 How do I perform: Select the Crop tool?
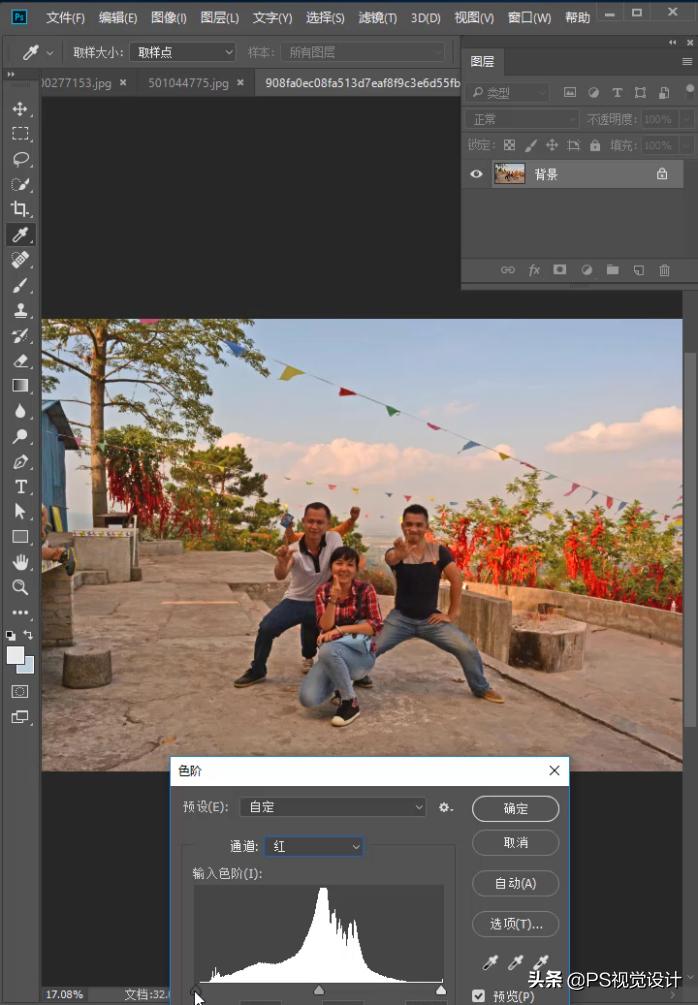[20, 209]
